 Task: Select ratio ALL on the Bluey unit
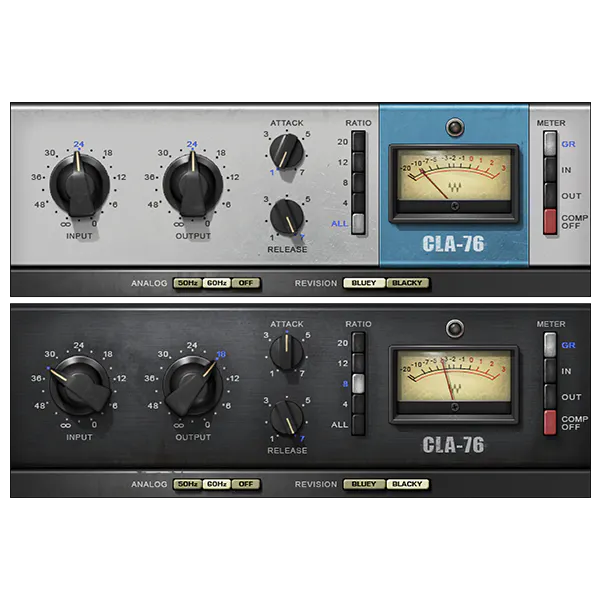[359, 224]
